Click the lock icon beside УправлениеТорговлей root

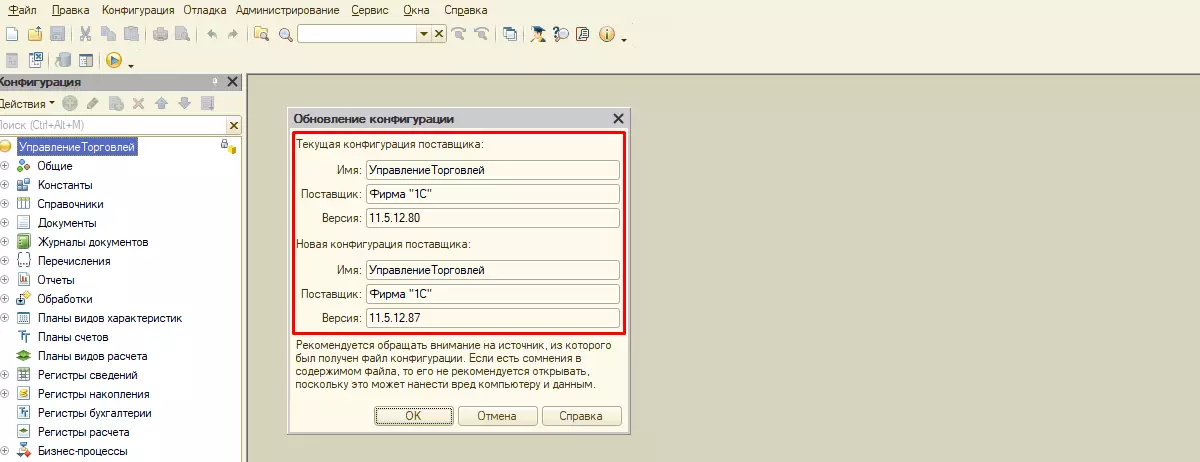tap(227, 147)
